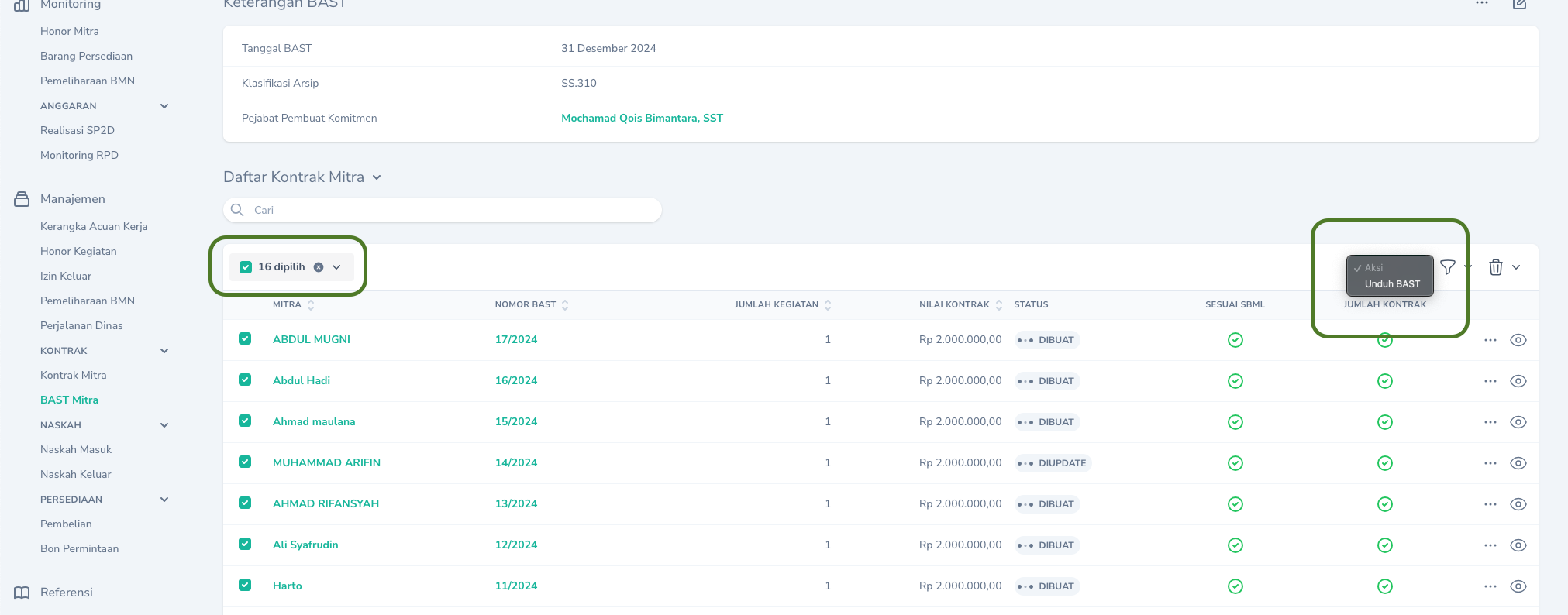1568x615 pixels.
Task: Collapse the KONTRAK sidebar section
Action: point(164,351)
